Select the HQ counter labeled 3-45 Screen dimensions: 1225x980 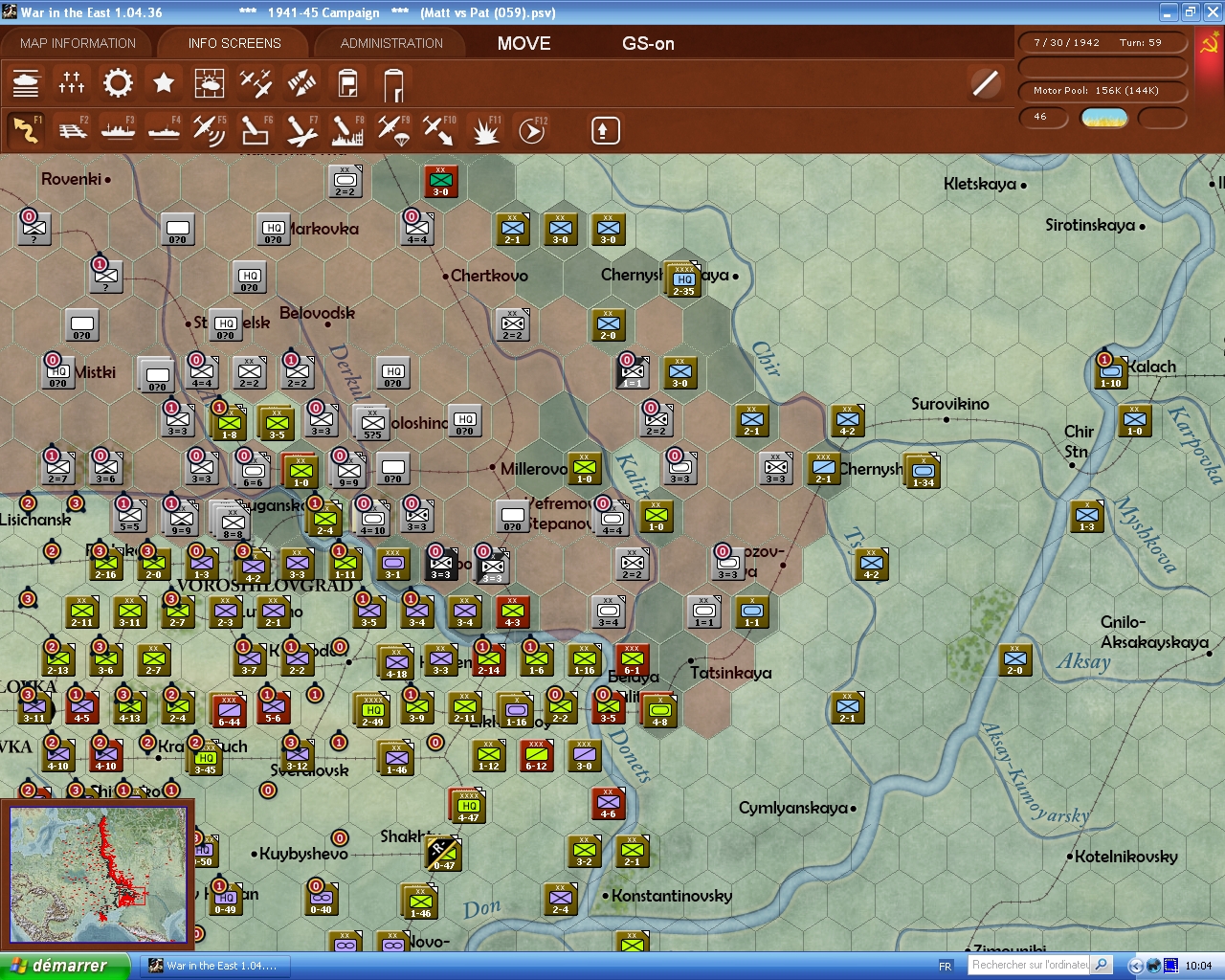pos(205,757)
